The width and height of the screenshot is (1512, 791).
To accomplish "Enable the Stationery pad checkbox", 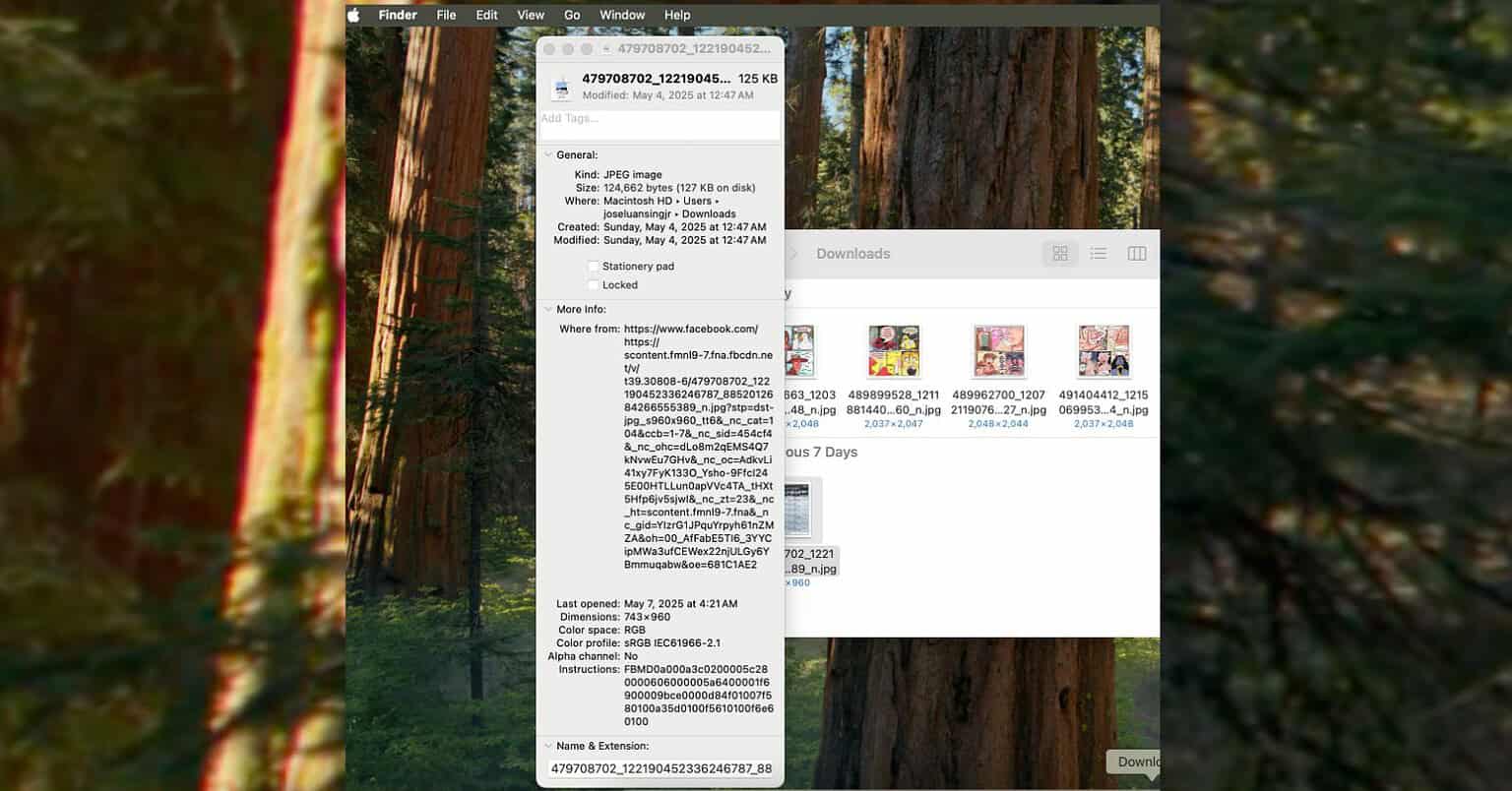I will (x=594, y=266).
